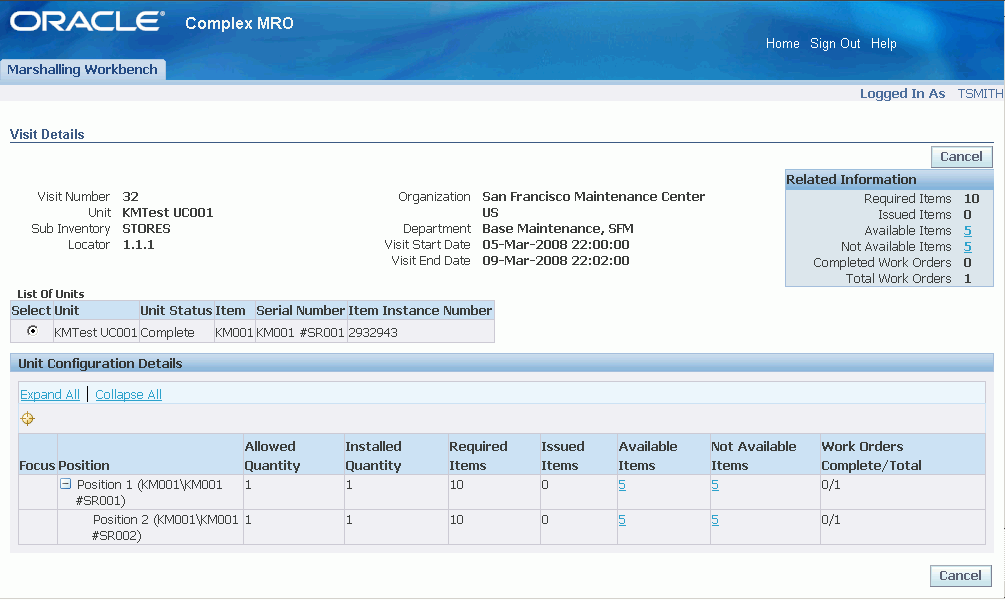Click the KMTest UC001 cell in units list
1005x600 pixels.
tap(96, 332)
